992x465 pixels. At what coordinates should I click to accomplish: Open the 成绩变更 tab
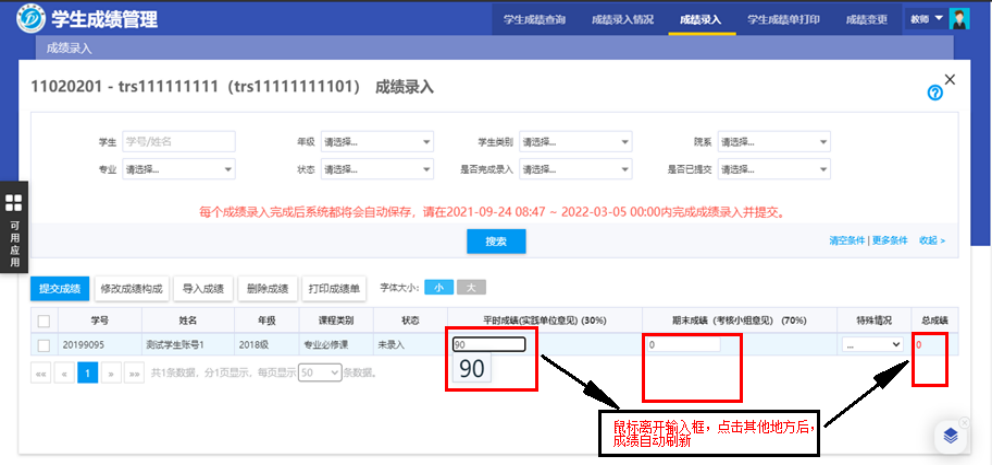[x=866, y=19]
